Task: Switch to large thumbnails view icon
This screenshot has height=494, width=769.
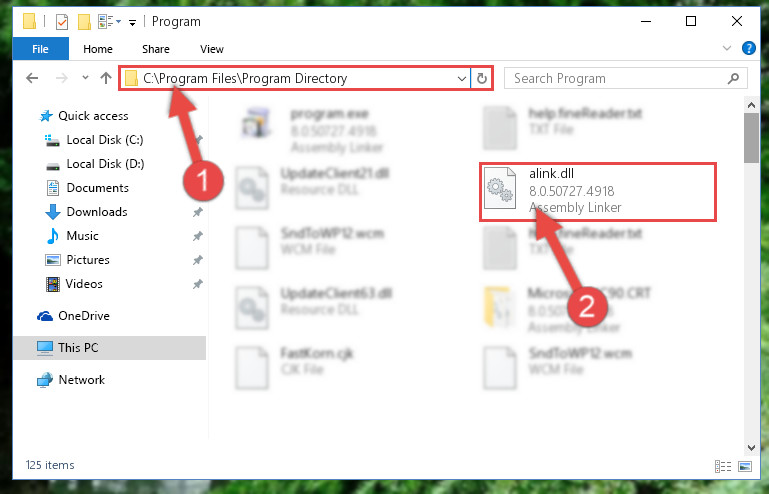Action: pos(744,466)
